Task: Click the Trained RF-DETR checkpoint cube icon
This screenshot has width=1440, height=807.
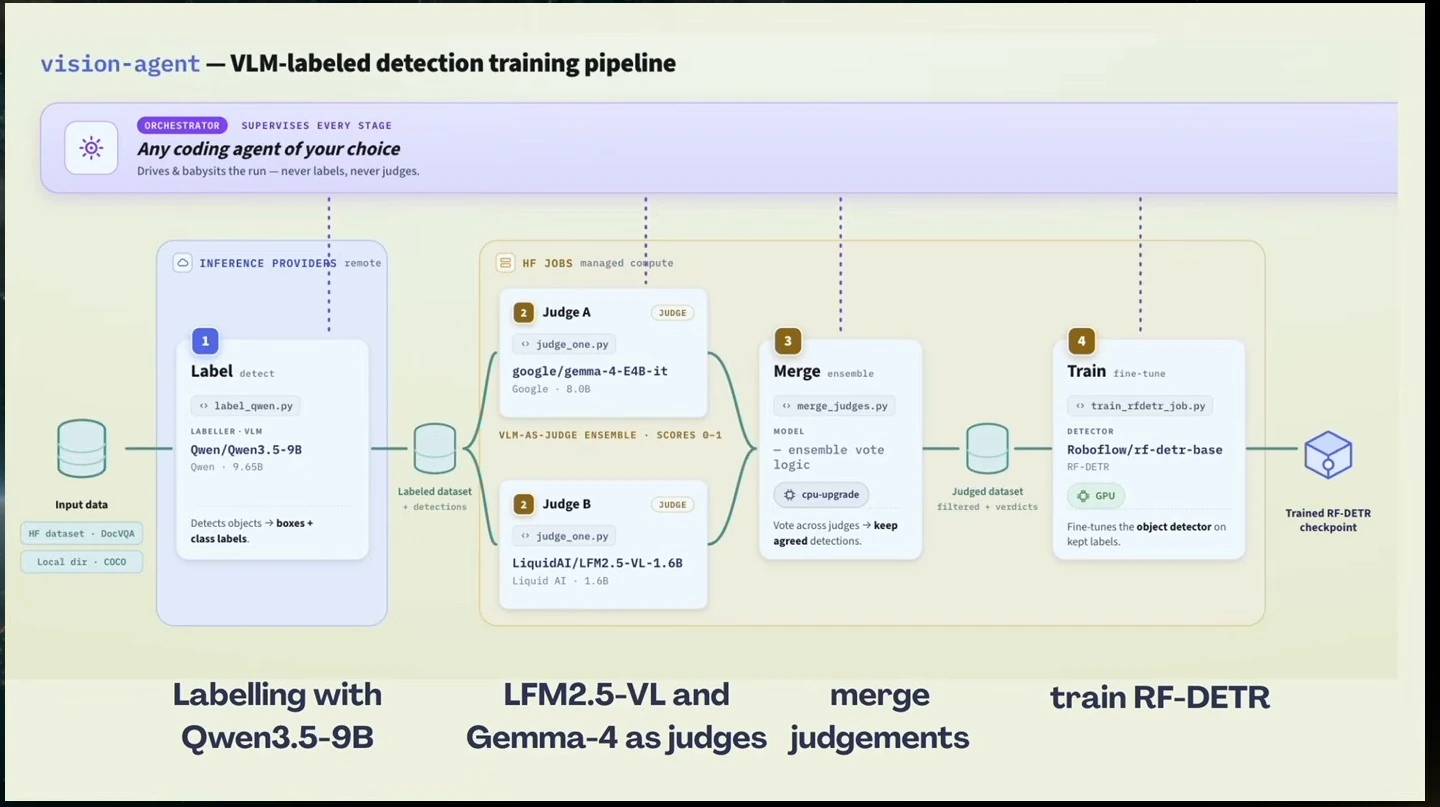Action: click(1328, 455)
